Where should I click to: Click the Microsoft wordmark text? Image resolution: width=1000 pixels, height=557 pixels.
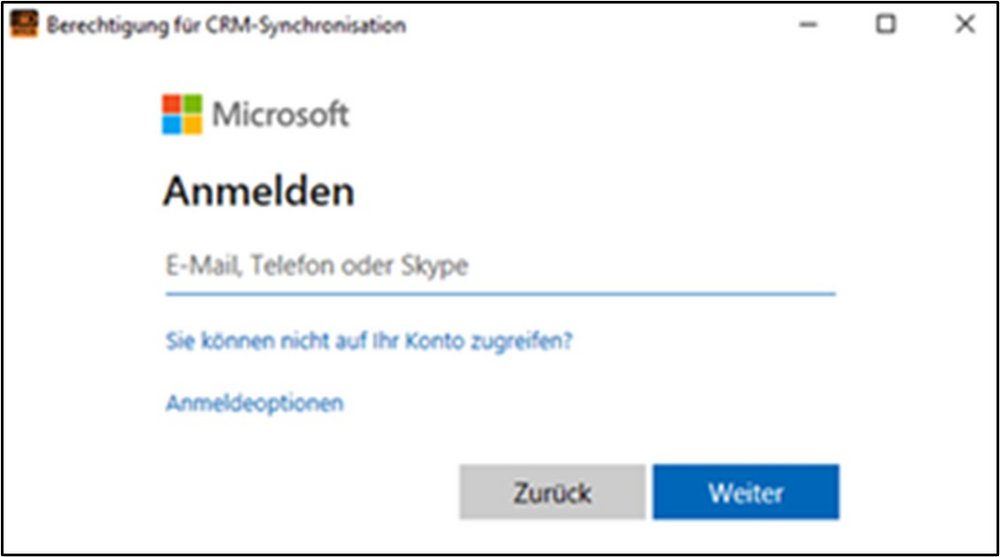280,115
